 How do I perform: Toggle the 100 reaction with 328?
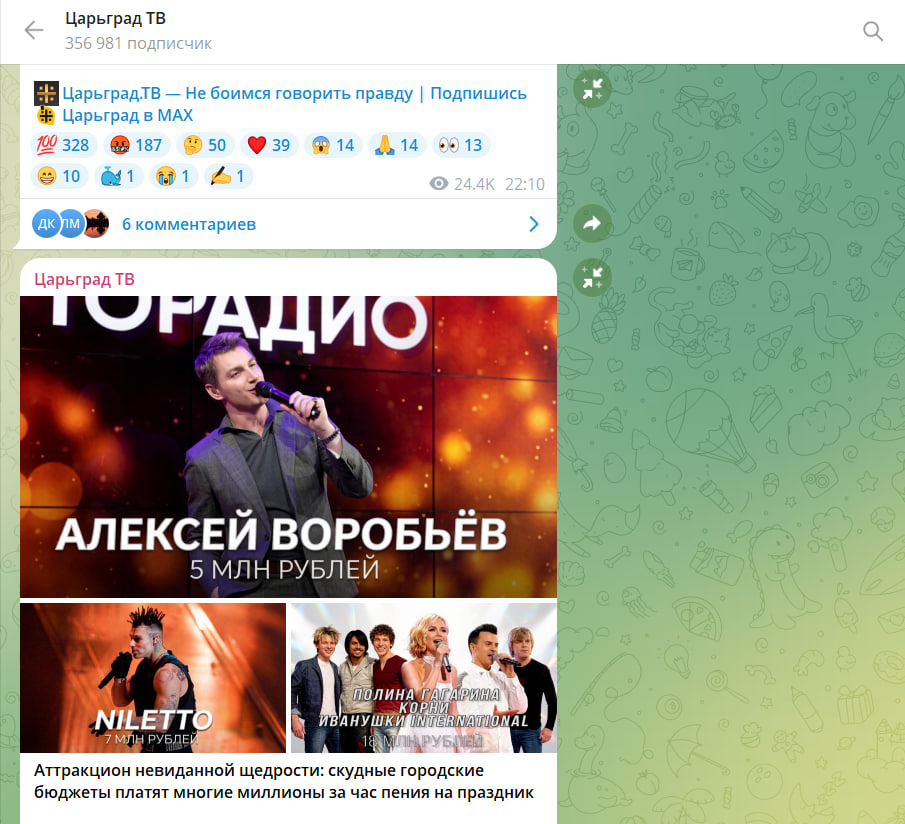[63, 145]
